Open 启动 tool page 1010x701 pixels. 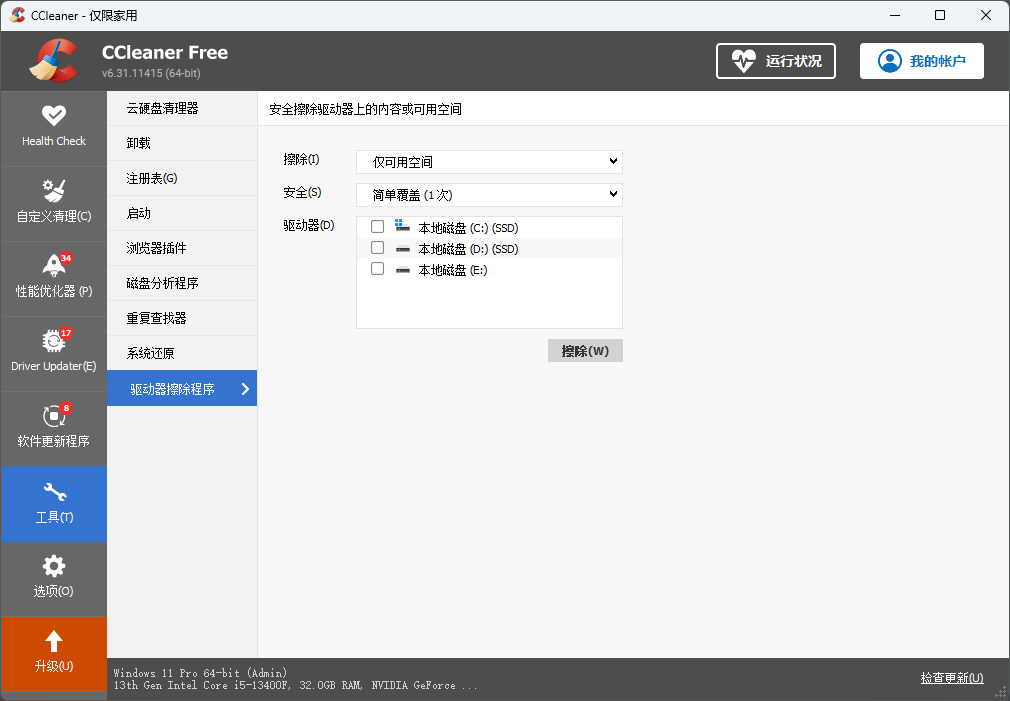[x=182, y=213]
